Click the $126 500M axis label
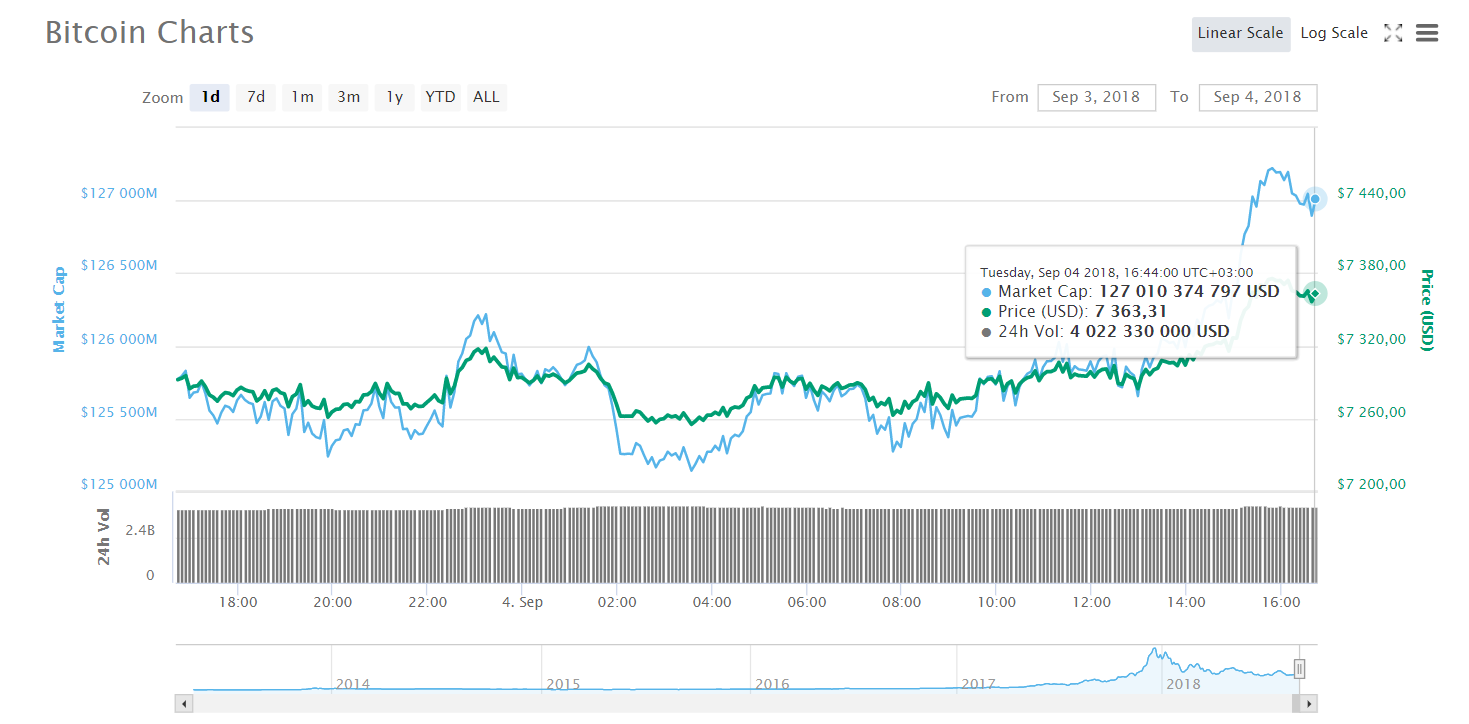The image size is (1469, 724). (119, 266)
